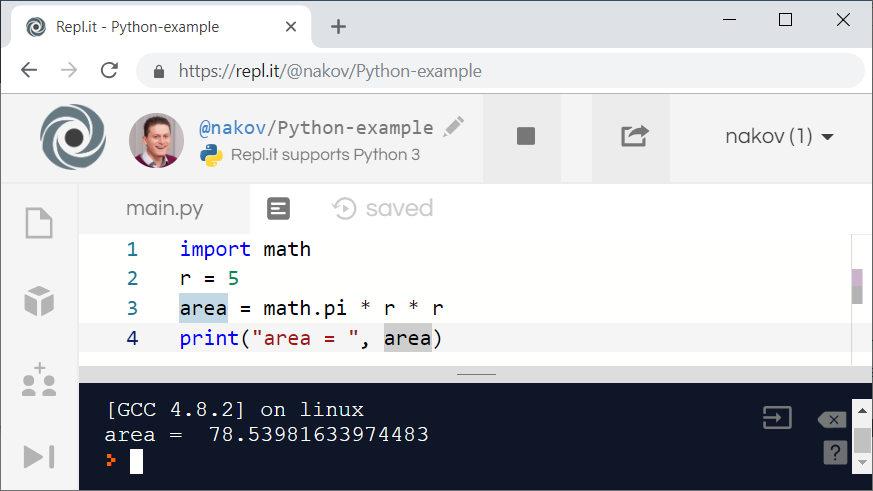Click the pencil icon to edit repl name

point(454,126)
